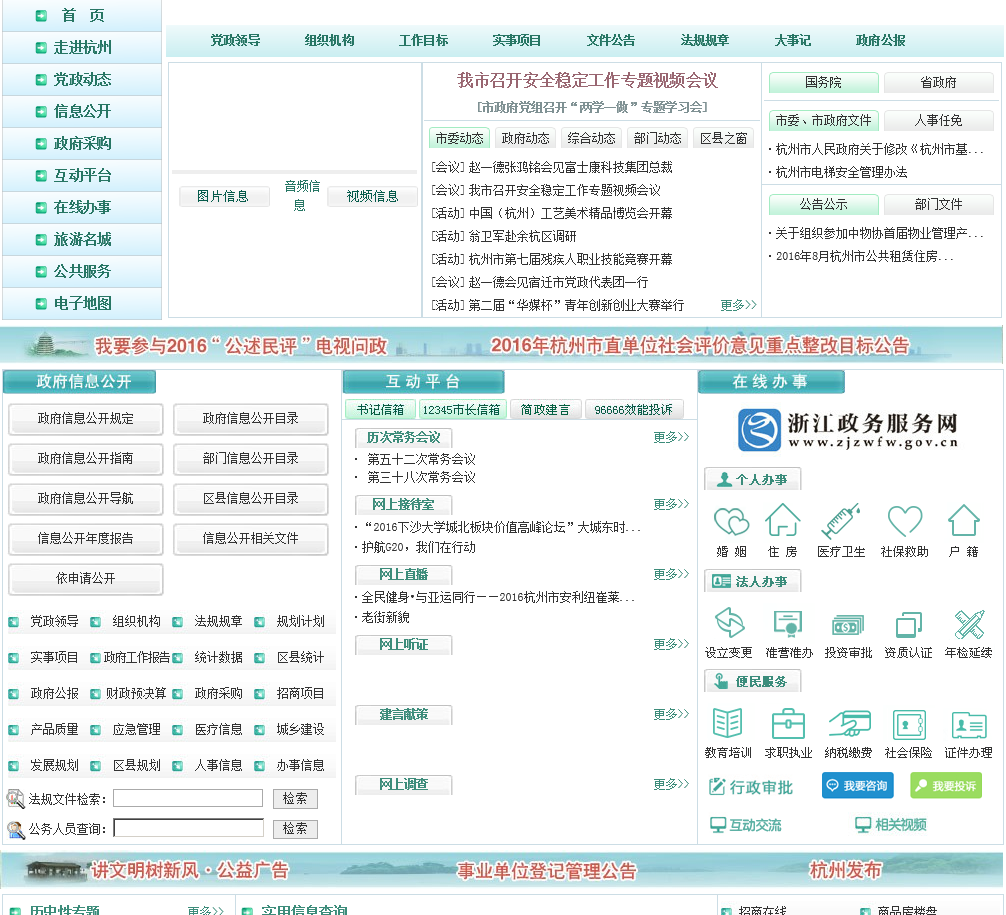Click 检索 beside 公务人员查询
This screenshot has width=1006, height=915.
295,829
